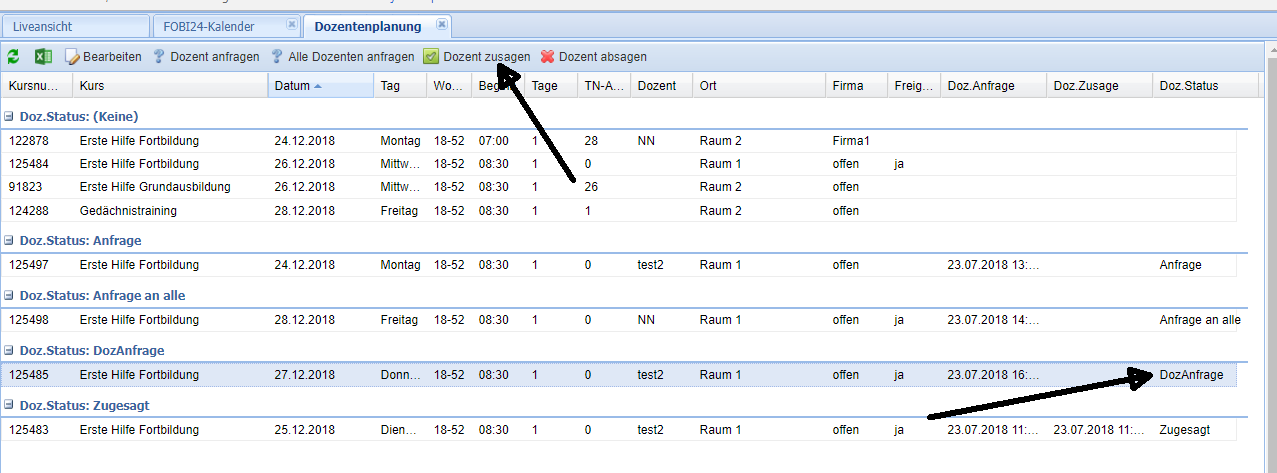Click the Alle Dozenten anfragen icon
Viewport: 1277px width, 473px height.
coord(277,57)
